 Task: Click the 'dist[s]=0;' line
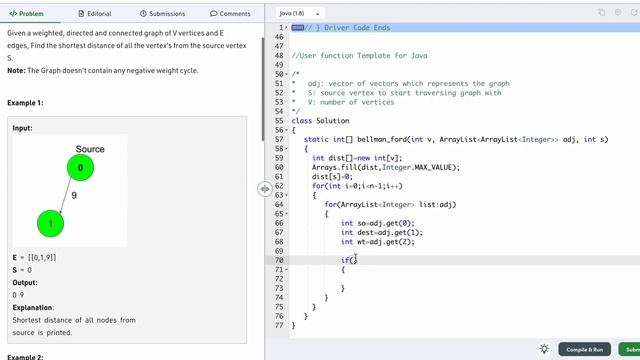click(x=332, y=176)
